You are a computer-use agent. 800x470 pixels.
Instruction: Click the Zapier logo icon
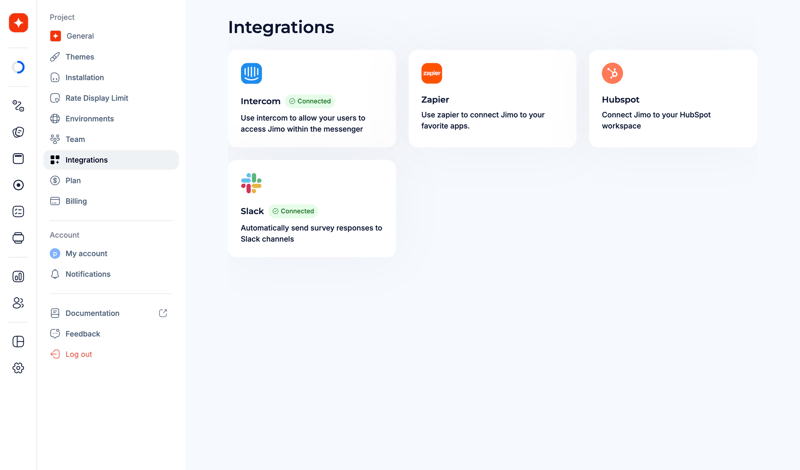[432, 73]
